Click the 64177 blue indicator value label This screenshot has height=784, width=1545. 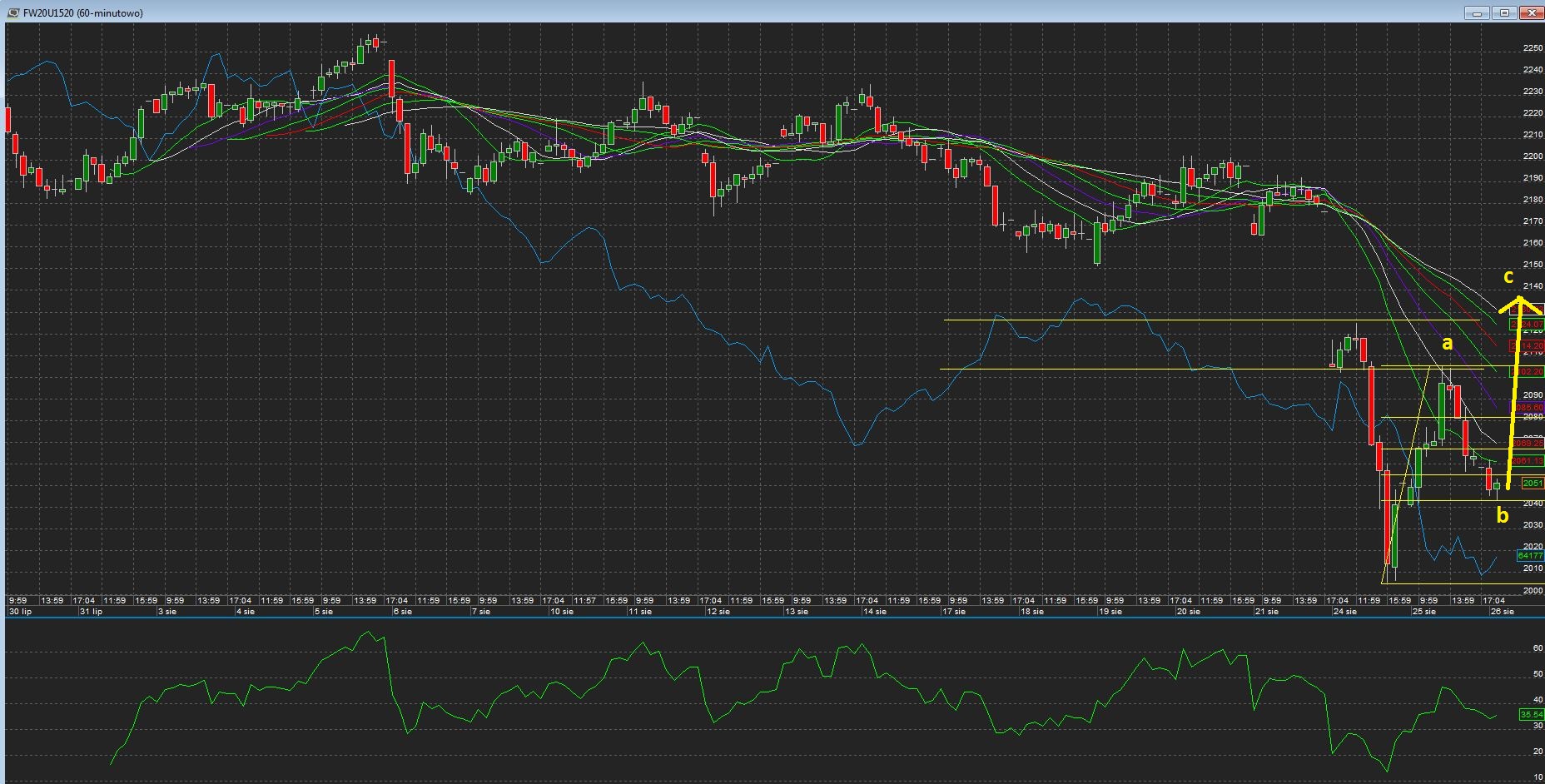tap(1530, 555)
